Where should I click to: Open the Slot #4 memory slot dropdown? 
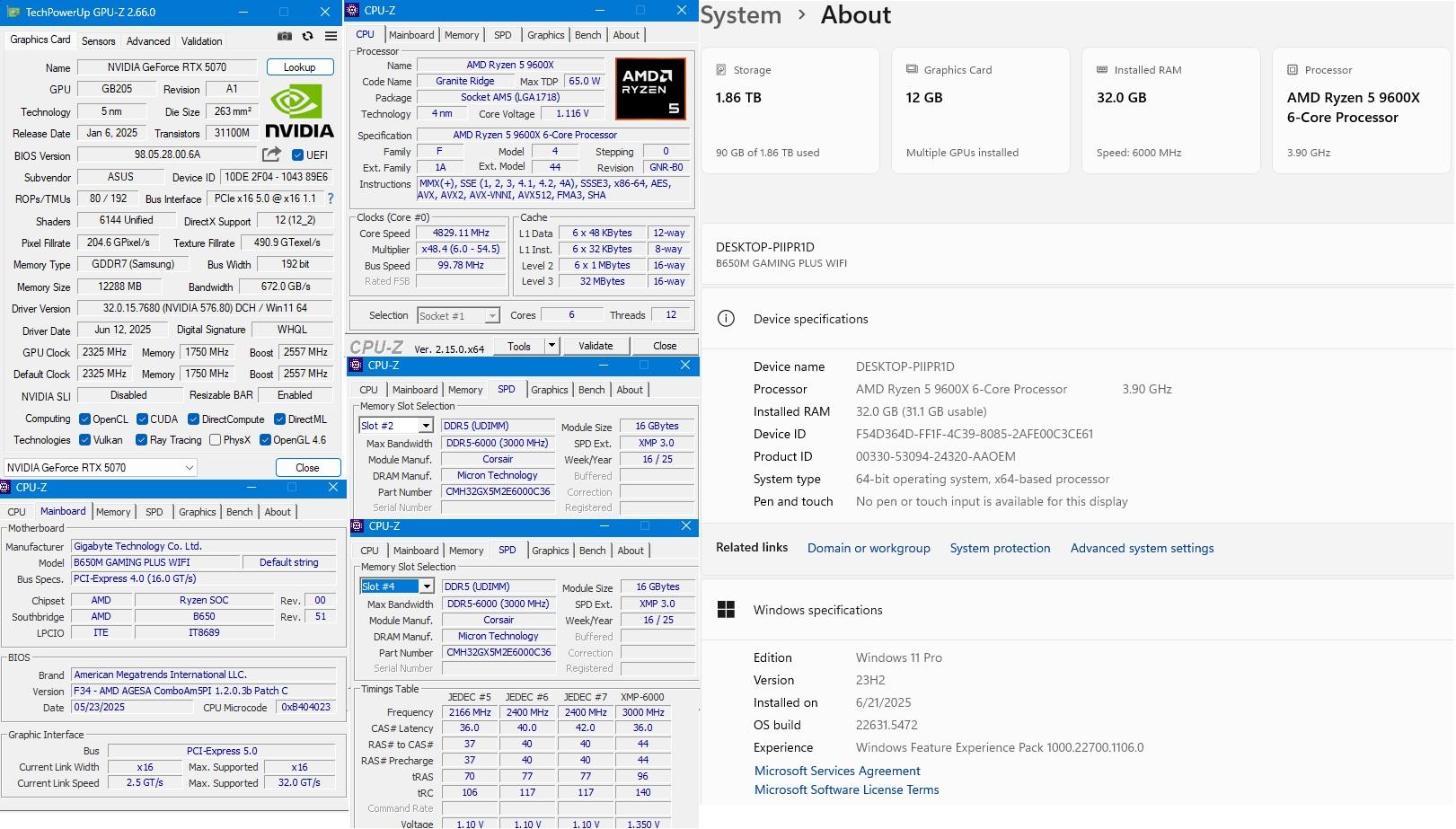(397, 586)
